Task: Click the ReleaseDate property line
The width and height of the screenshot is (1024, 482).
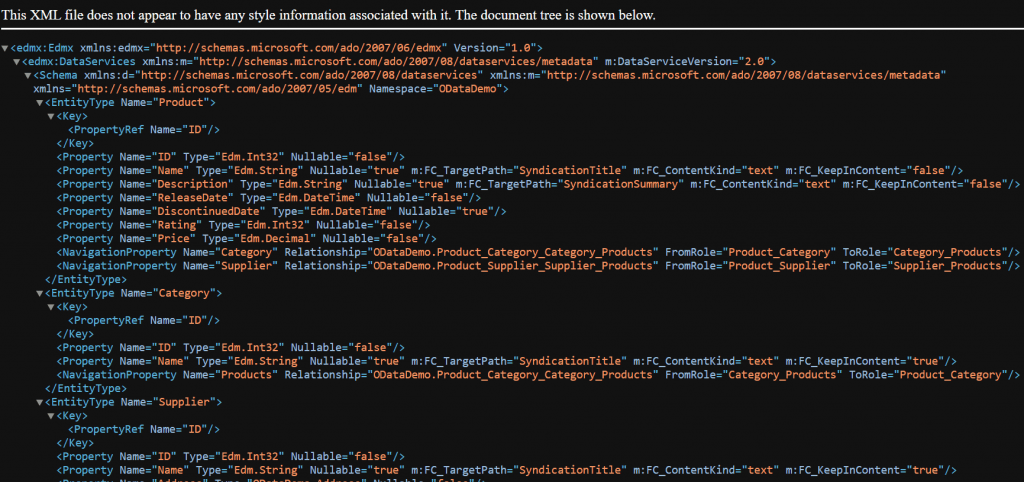Action: 269,197
